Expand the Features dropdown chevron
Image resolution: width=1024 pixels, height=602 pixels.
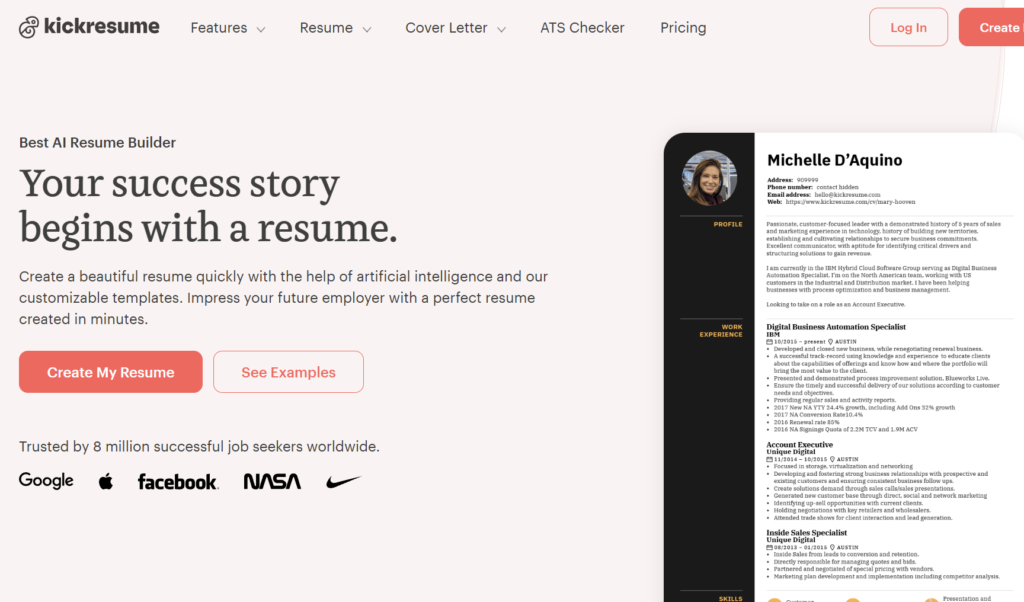[x=261, y=30]
